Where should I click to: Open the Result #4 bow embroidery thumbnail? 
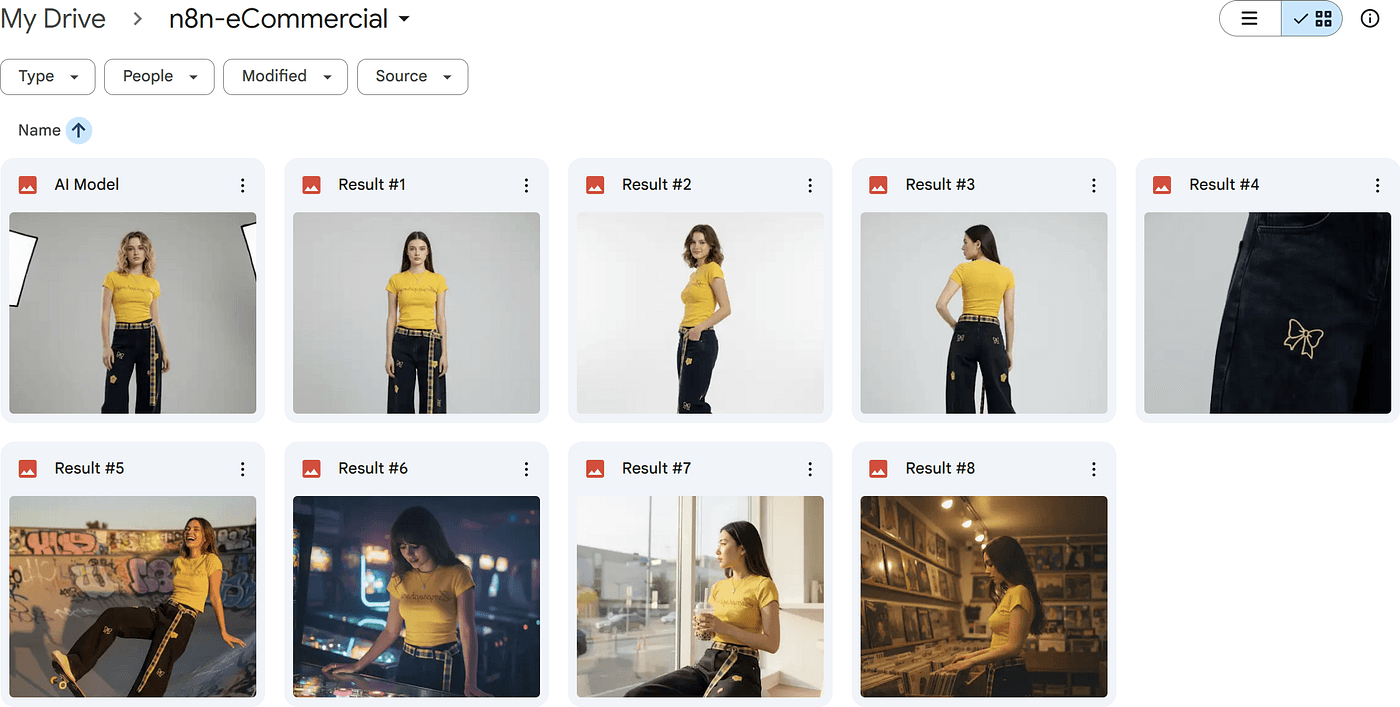1267,312
